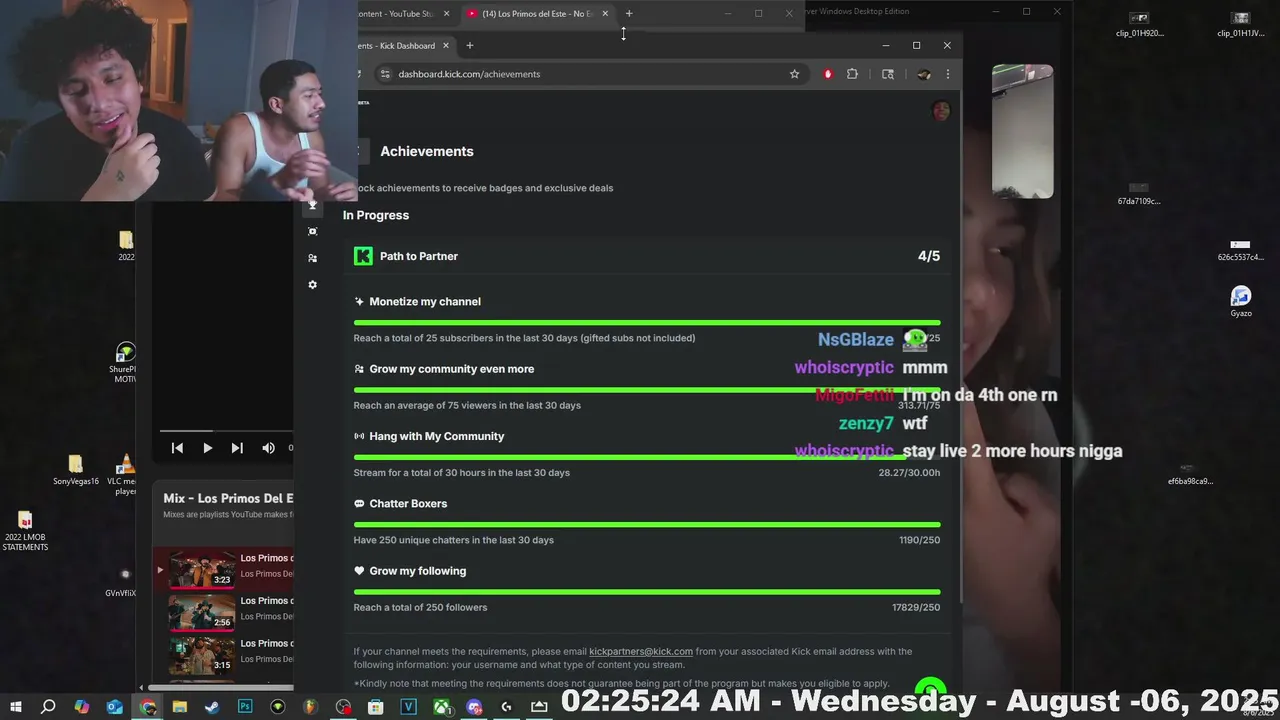Play the video in the YouTube player
The height and width of the screenshot is (720, 1280).
click(x=207, y=448)
